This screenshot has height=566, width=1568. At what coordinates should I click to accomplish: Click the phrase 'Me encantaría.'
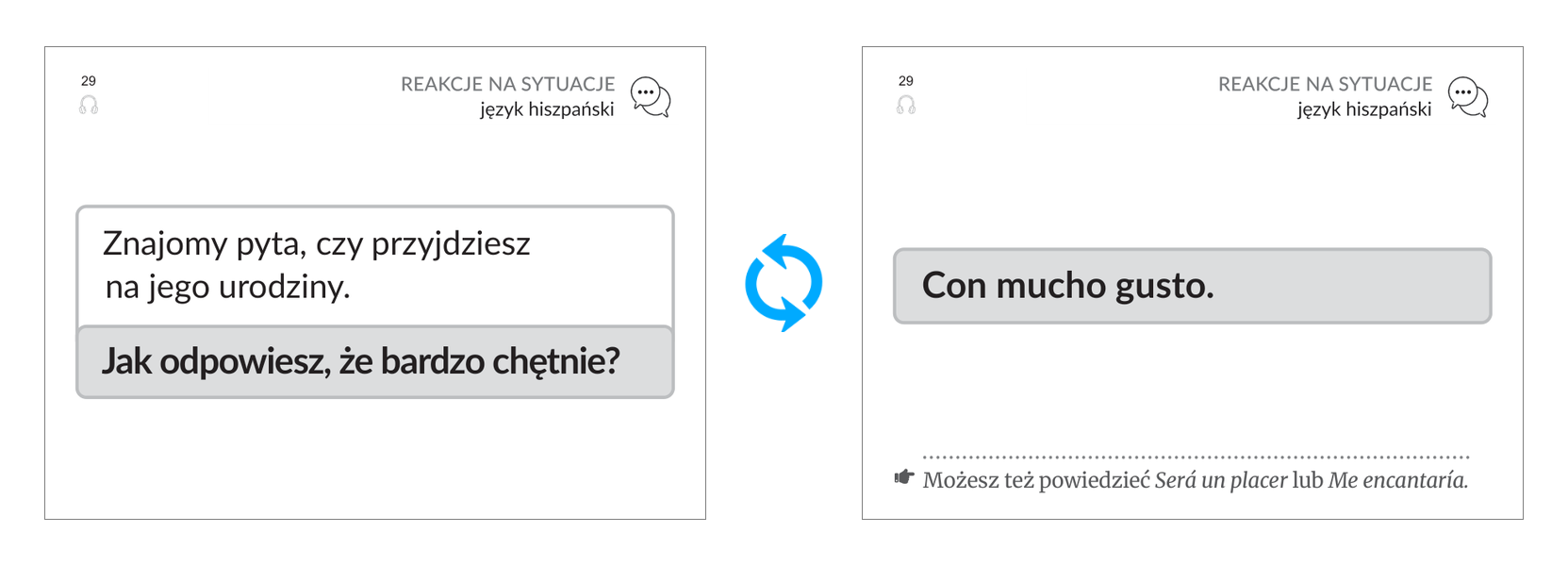coord(1398,480)
